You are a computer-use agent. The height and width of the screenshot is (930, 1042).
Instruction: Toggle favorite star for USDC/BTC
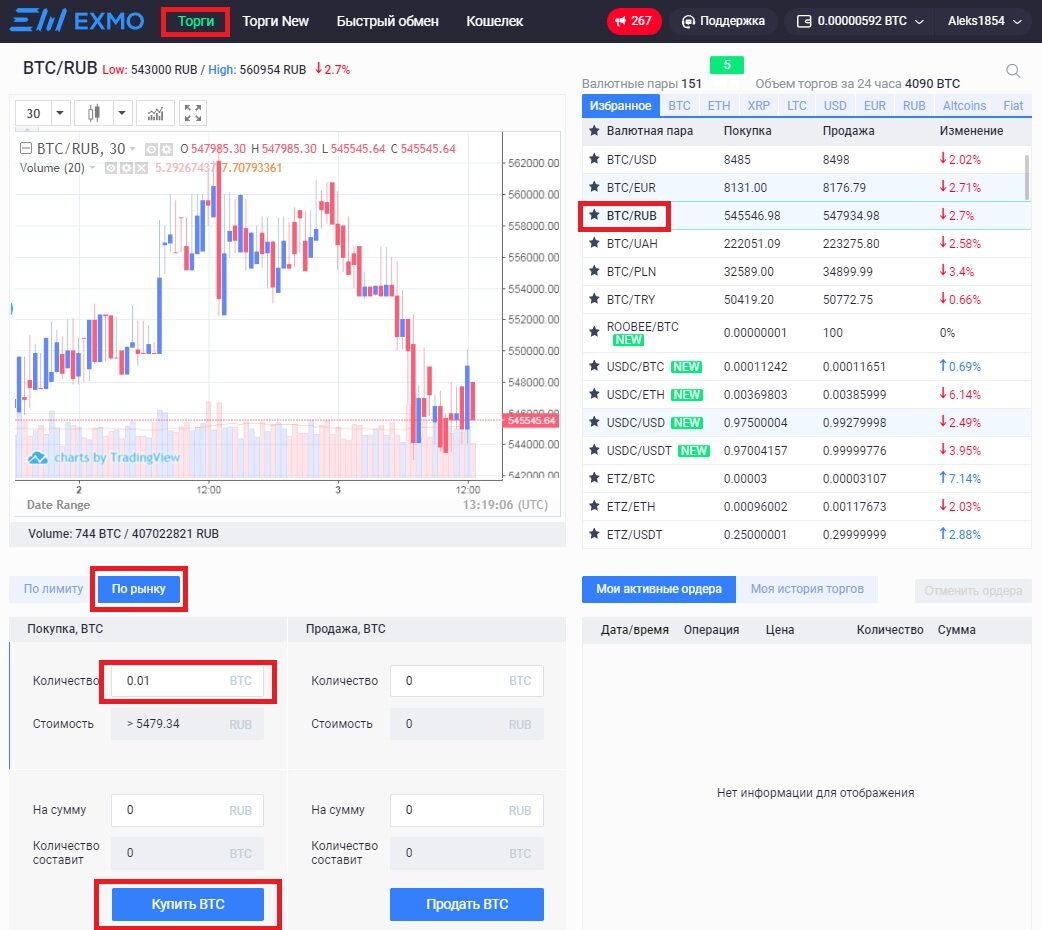tap(594, 366)
